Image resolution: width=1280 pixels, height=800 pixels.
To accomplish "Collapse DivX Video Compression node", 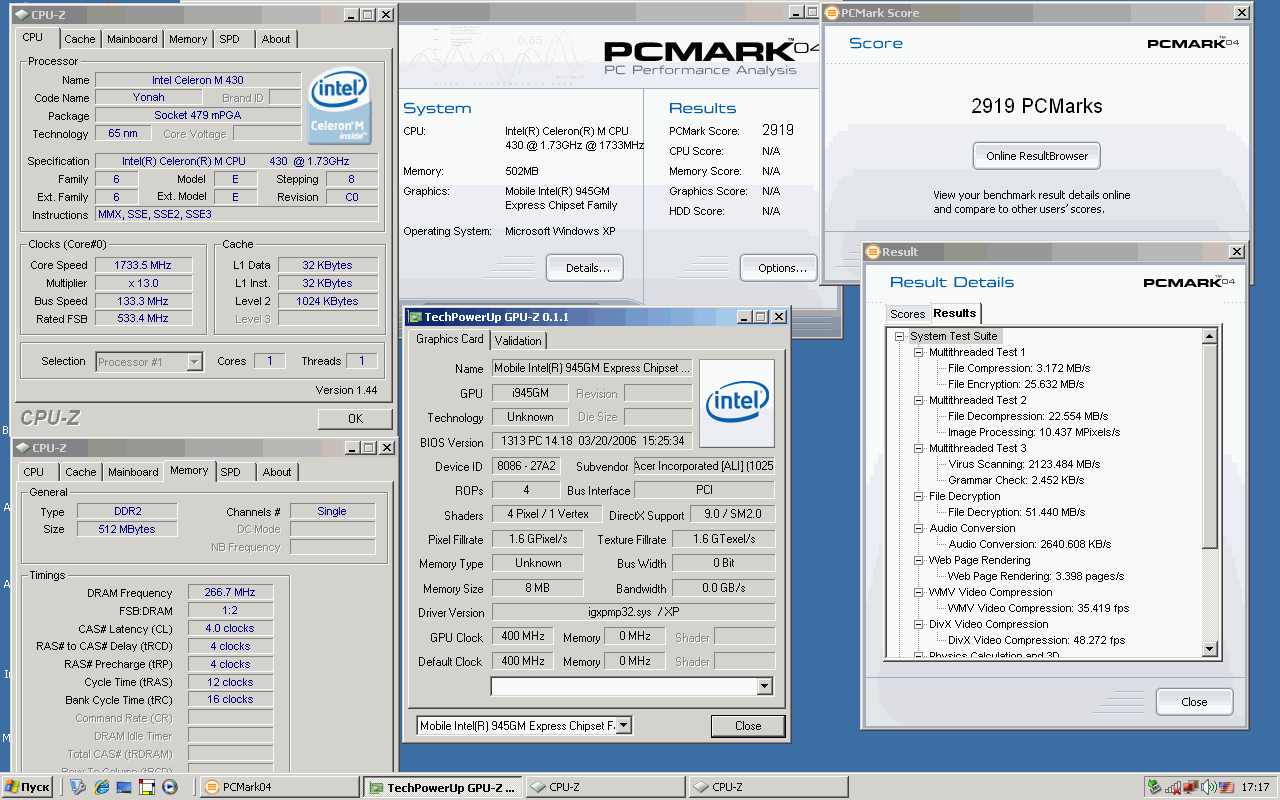I will coord(918,625).
